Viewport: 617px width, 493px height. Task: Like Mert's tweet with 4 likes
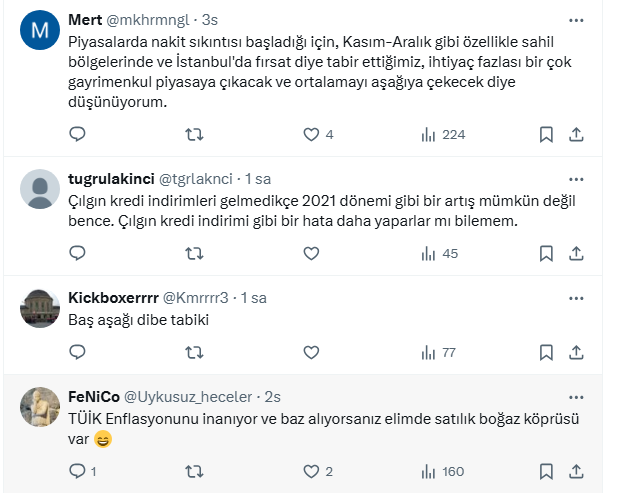pyautogui.click(x=311, y=134)
